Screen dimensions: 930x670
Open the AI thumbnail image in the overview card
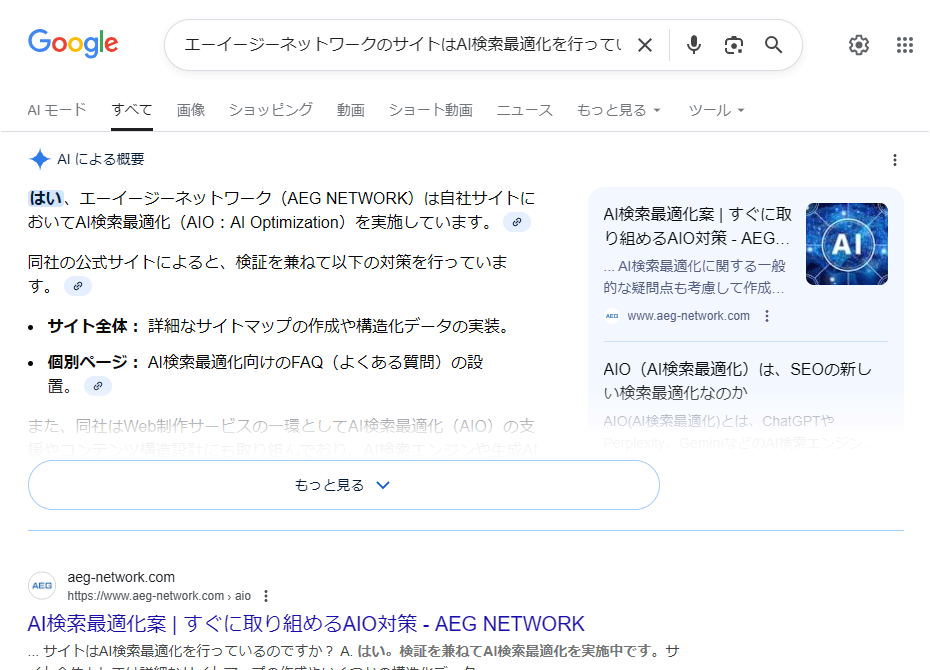pos(847,243)
